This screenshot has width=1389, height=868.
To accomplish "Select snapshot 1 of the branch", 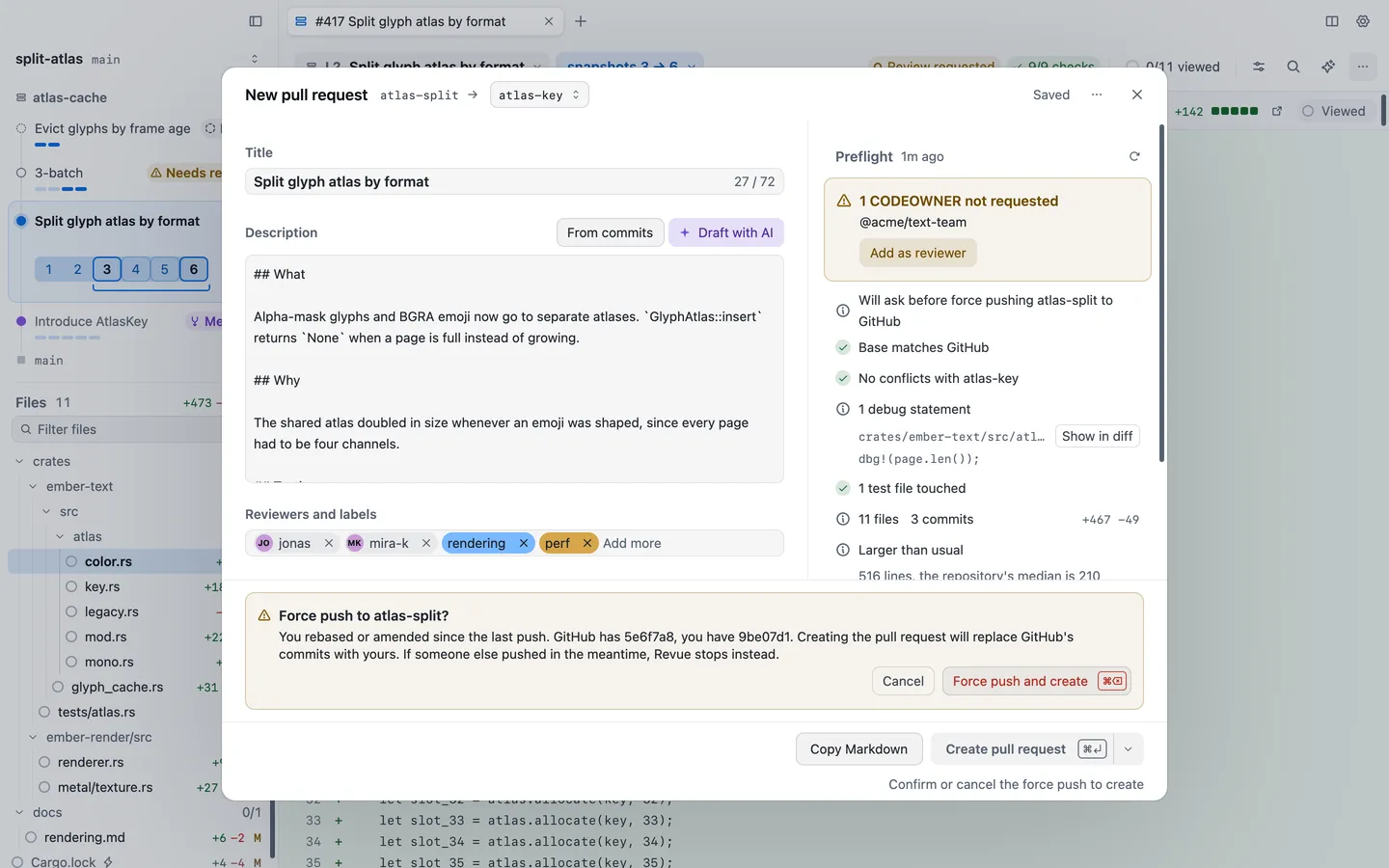I will click(x=49, y=269).
